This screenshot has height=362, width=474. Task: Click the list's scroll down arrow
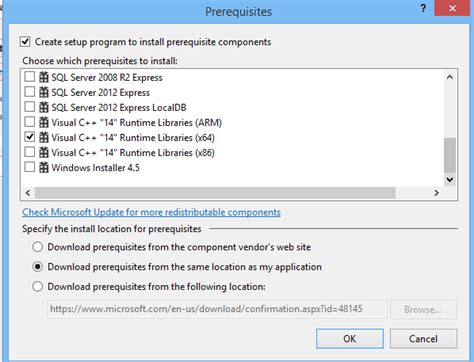click(x=450, y=180)
